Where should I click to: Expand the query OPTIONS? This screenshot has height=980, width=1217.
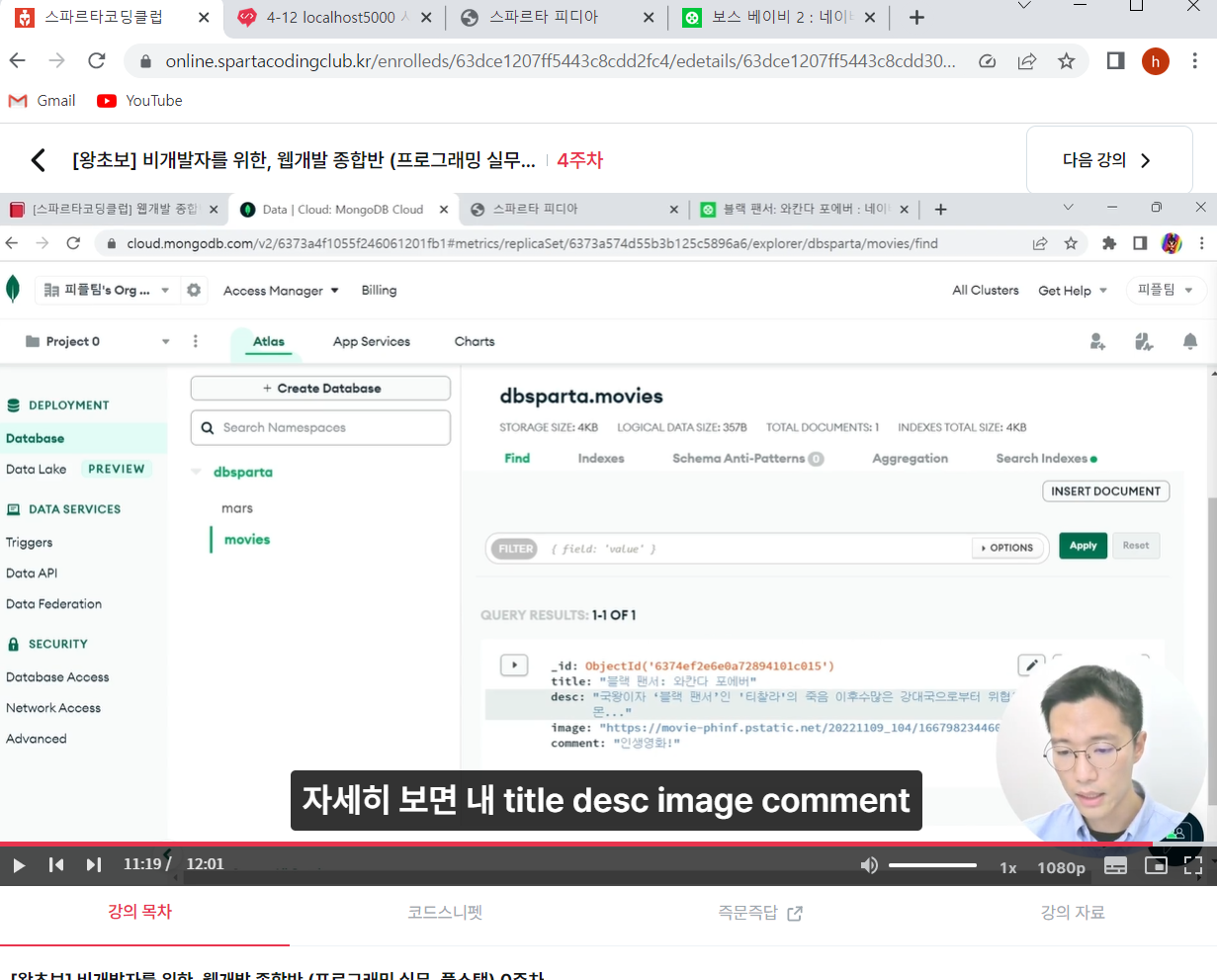tap(1008, 548)
